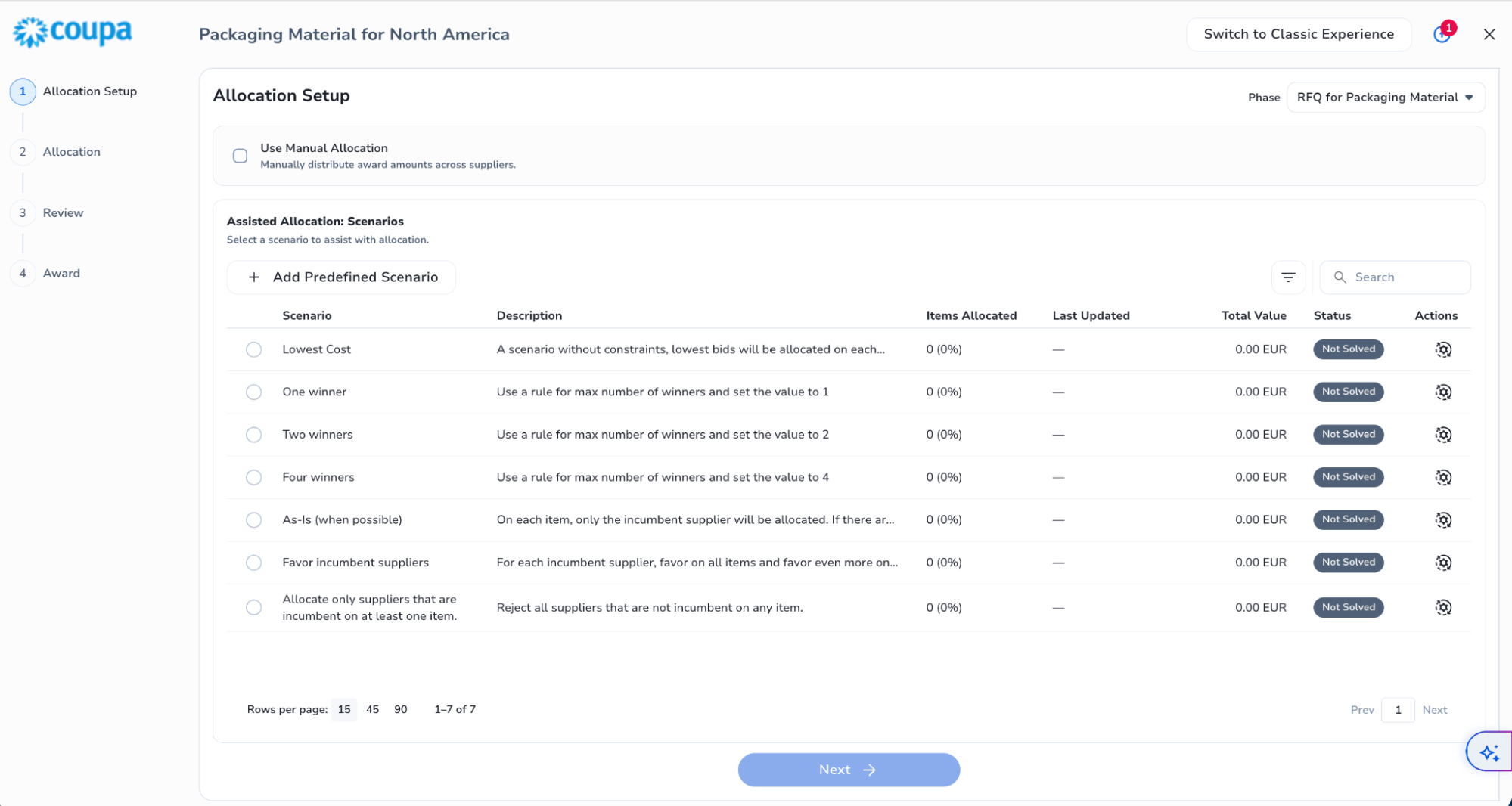Click the magnifier icon in Search field
This screenshot has width=1512, height=806.
[x=1340, y=277]
